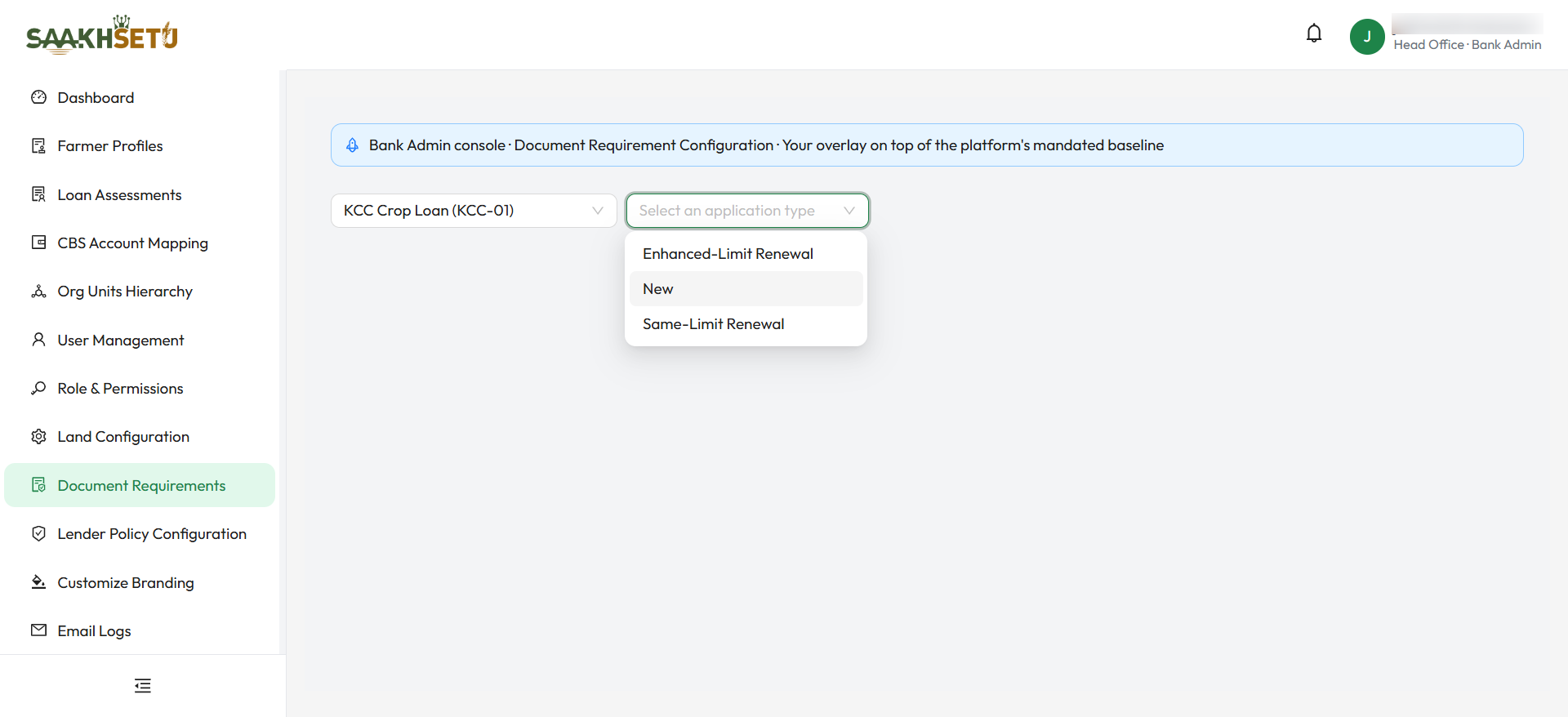Click the rocket icon in banner
Viewport: 1568px width, 717px height.
[x=352, y=145]
